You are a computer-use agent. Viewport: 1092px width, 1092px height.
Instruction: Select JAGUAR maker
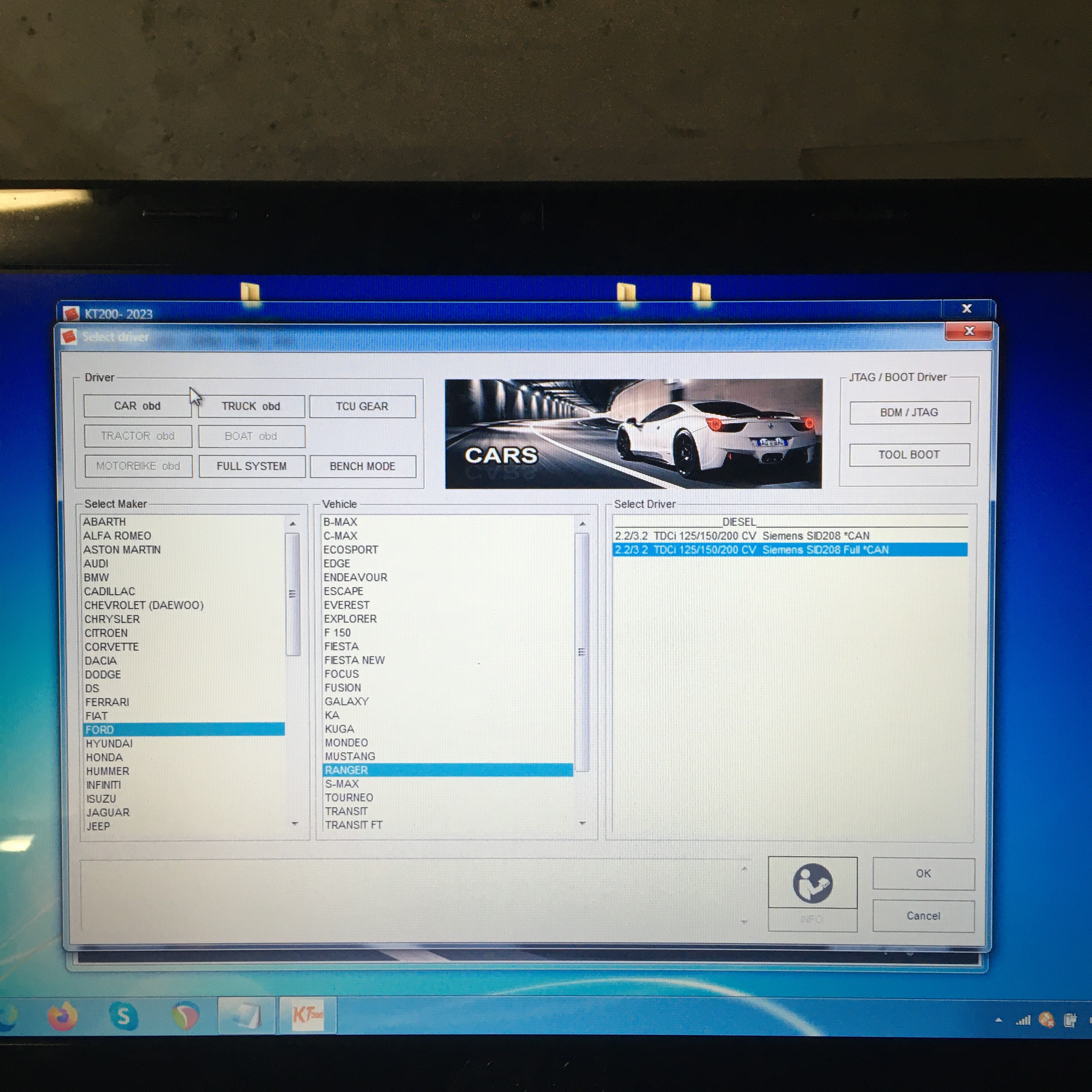(108, 813)
